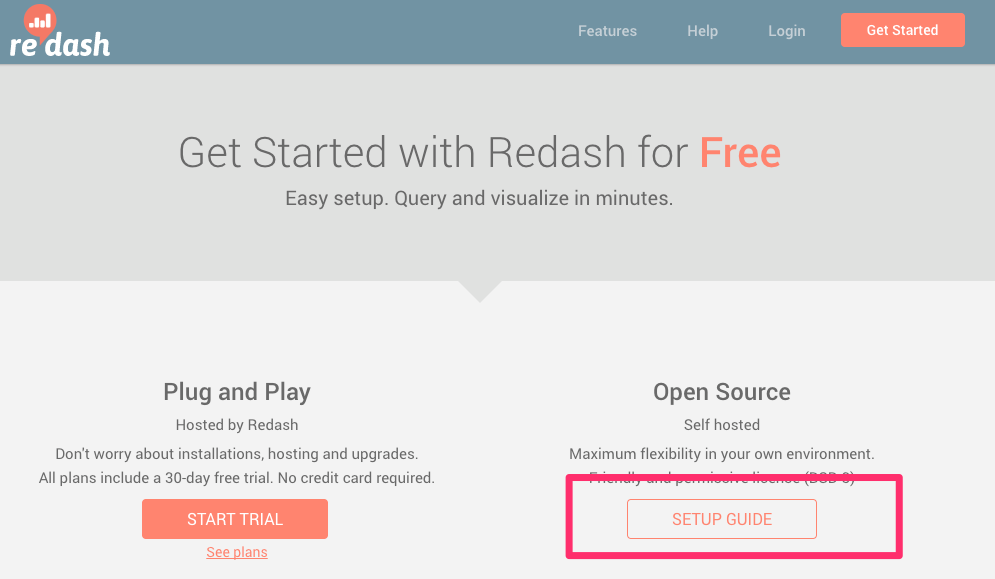This screenshot has height=579, width=995.
Task: Click the "Maximum flexibility in your own environment" text
Action: point(722,454)
